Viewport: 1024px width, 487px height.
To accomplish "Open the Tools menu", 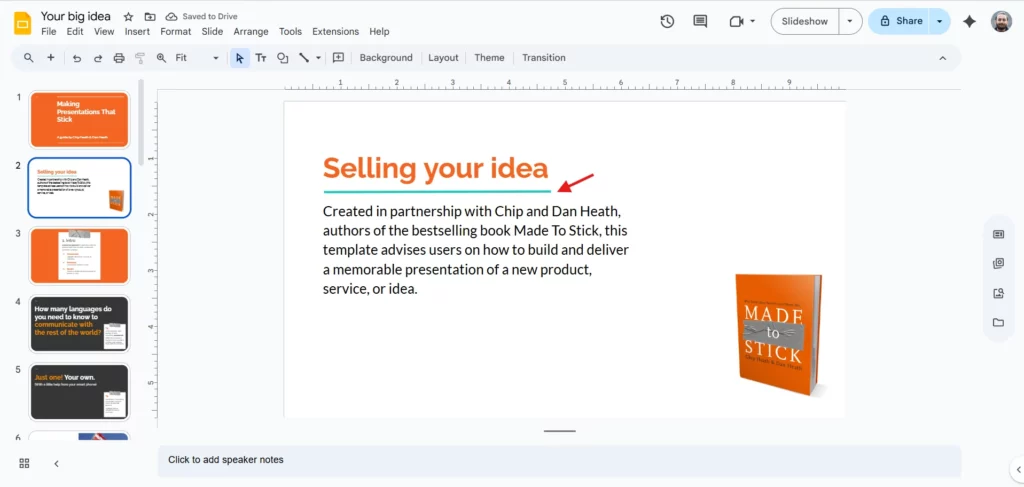I will (x=291, y=31).
